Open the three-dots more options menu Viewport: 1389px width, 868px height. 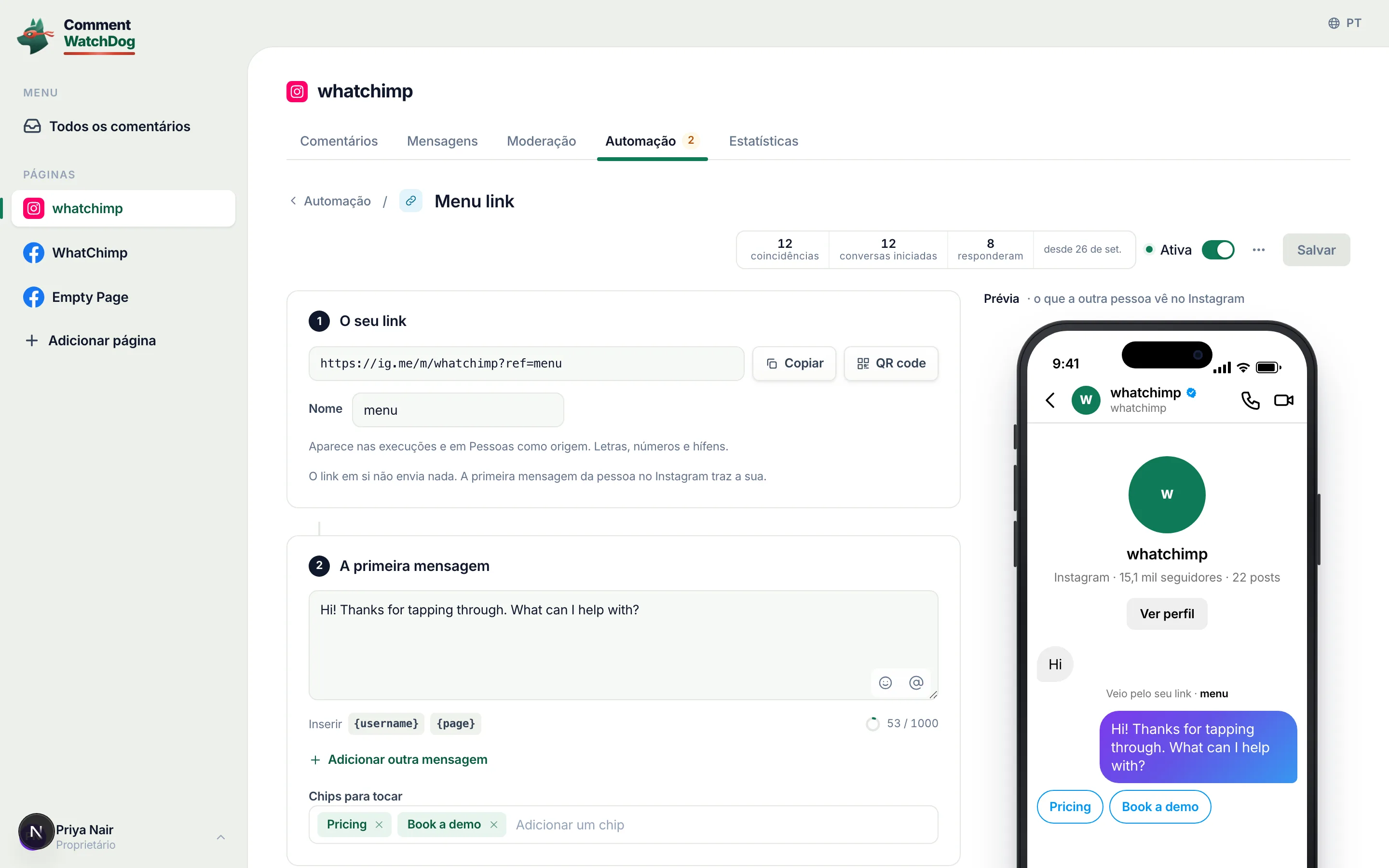pos(1259,250)
